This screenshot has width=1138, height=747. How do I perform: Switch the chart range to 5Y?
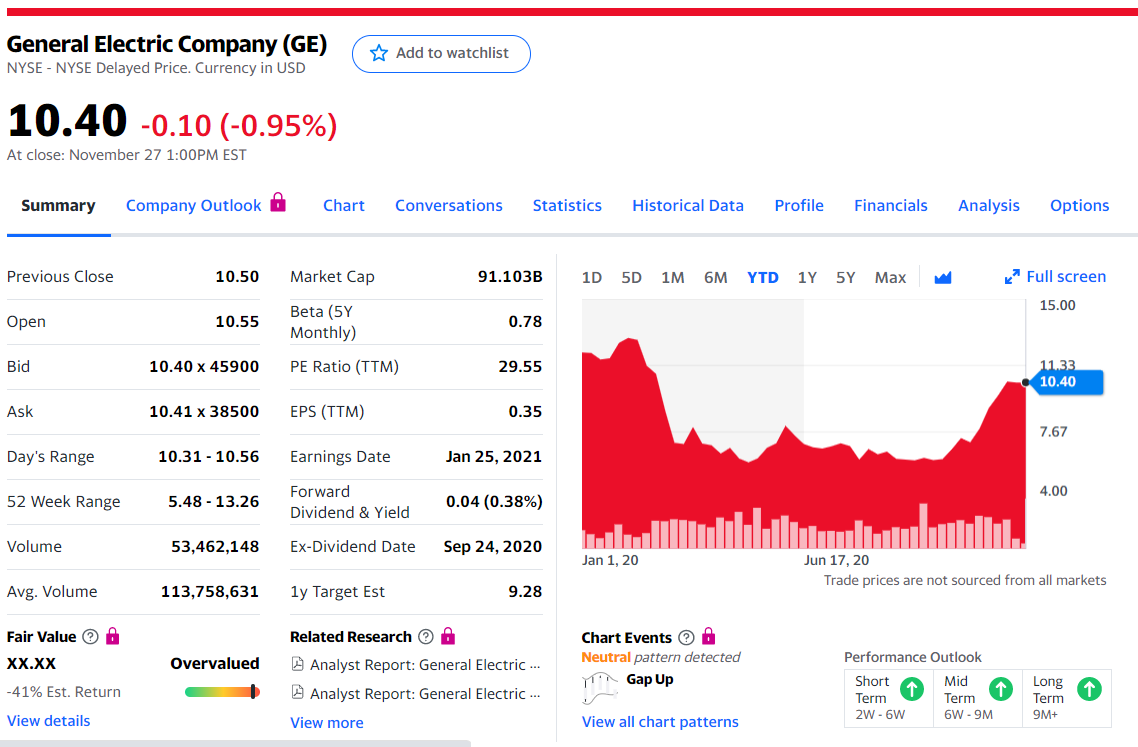coord(846,277)
